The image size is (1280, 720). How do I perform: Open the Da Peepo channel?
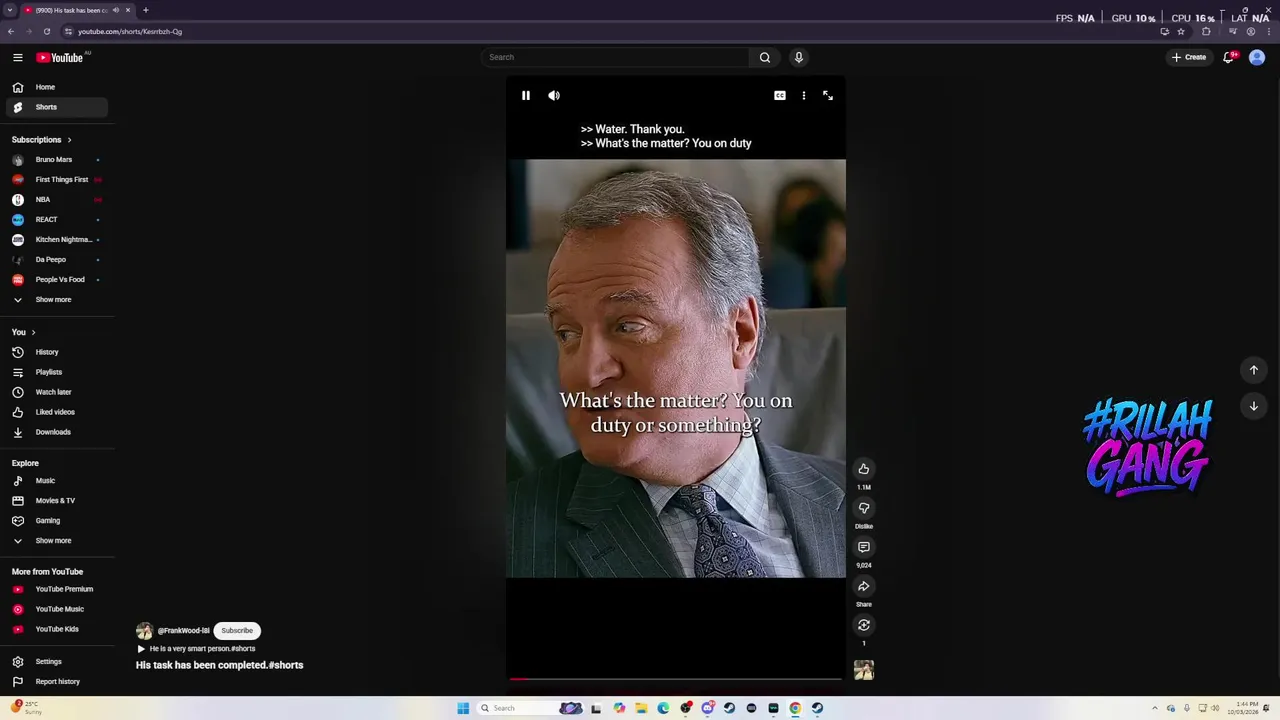57,260
